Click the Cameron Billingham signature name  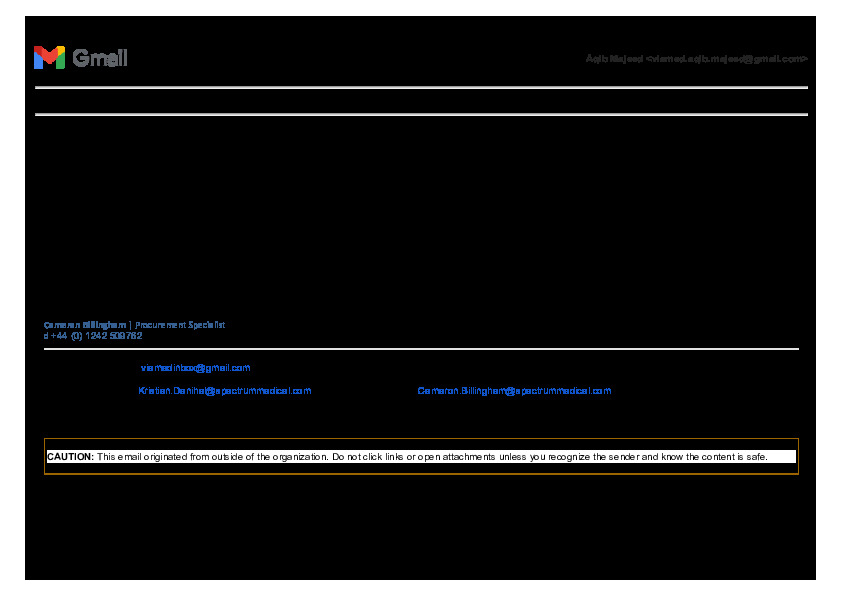click(85, 325)
